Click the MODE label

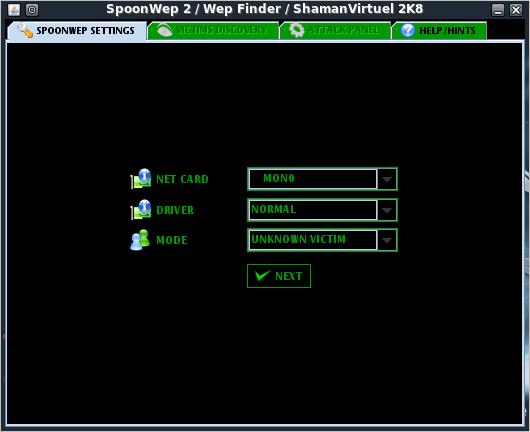[172, 240]
